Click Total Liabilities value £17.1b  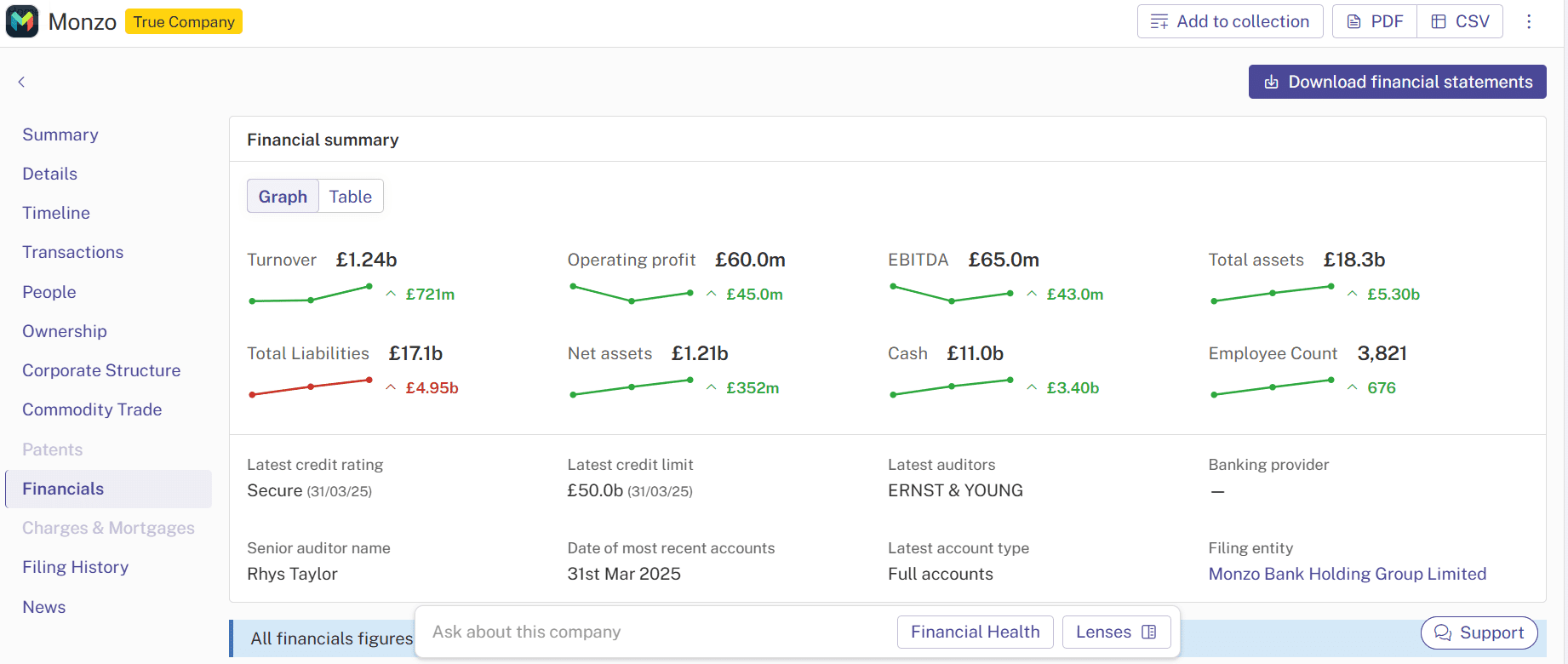[x=415, y=353]
